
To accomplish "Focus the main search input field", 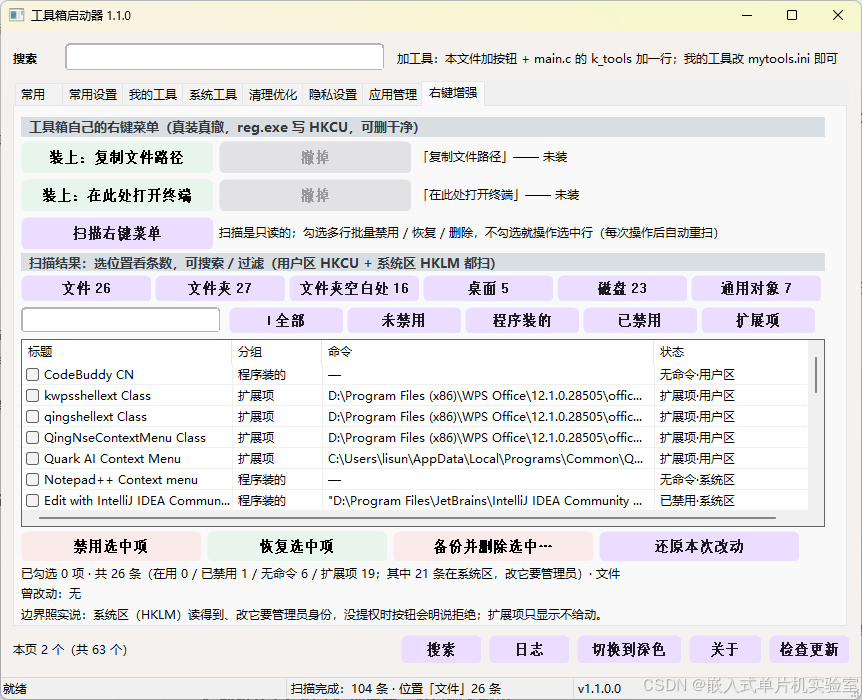I will [224, 57].
